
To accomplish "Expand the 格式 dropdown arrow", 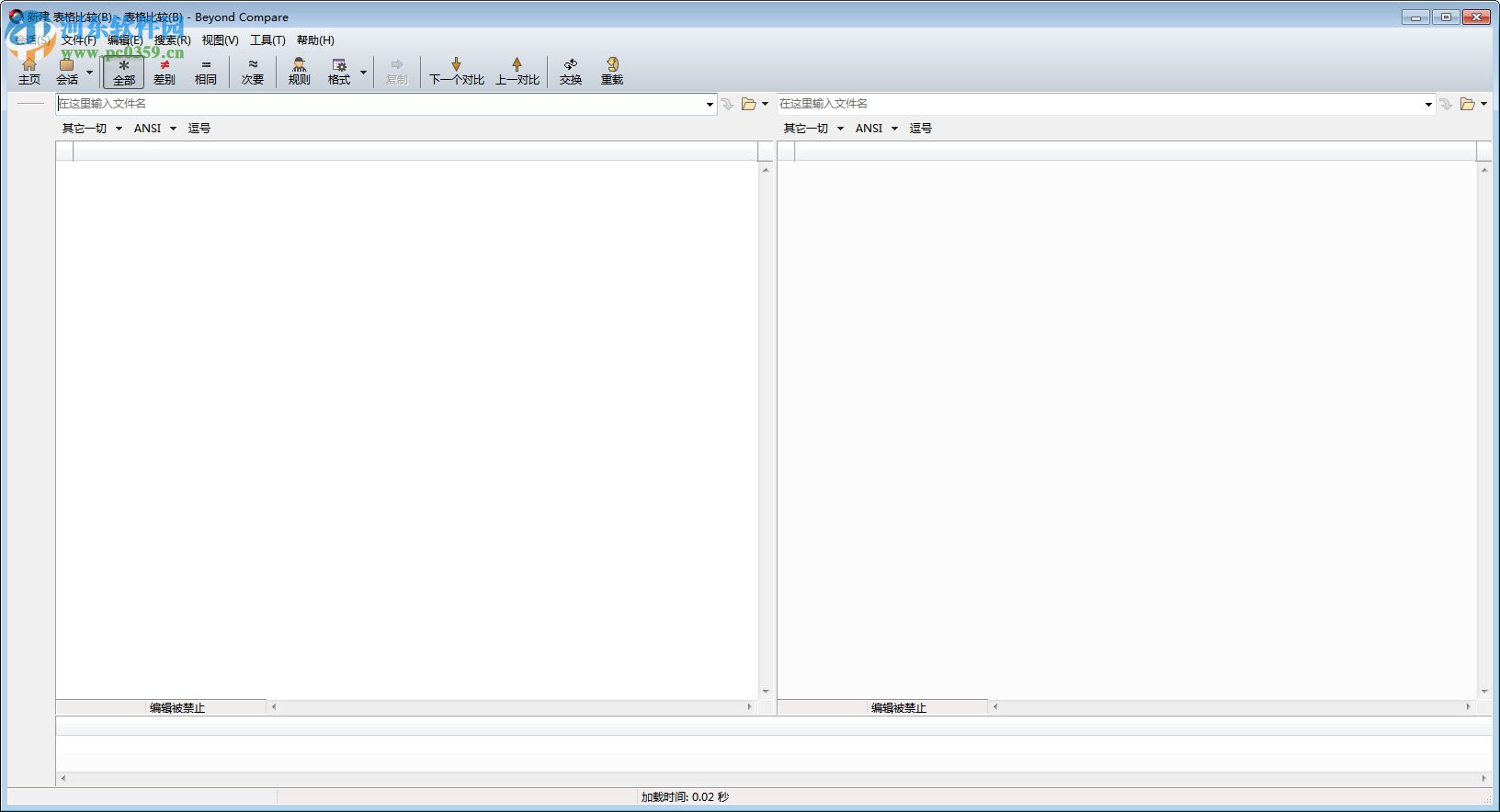I will tap(363, 72).
